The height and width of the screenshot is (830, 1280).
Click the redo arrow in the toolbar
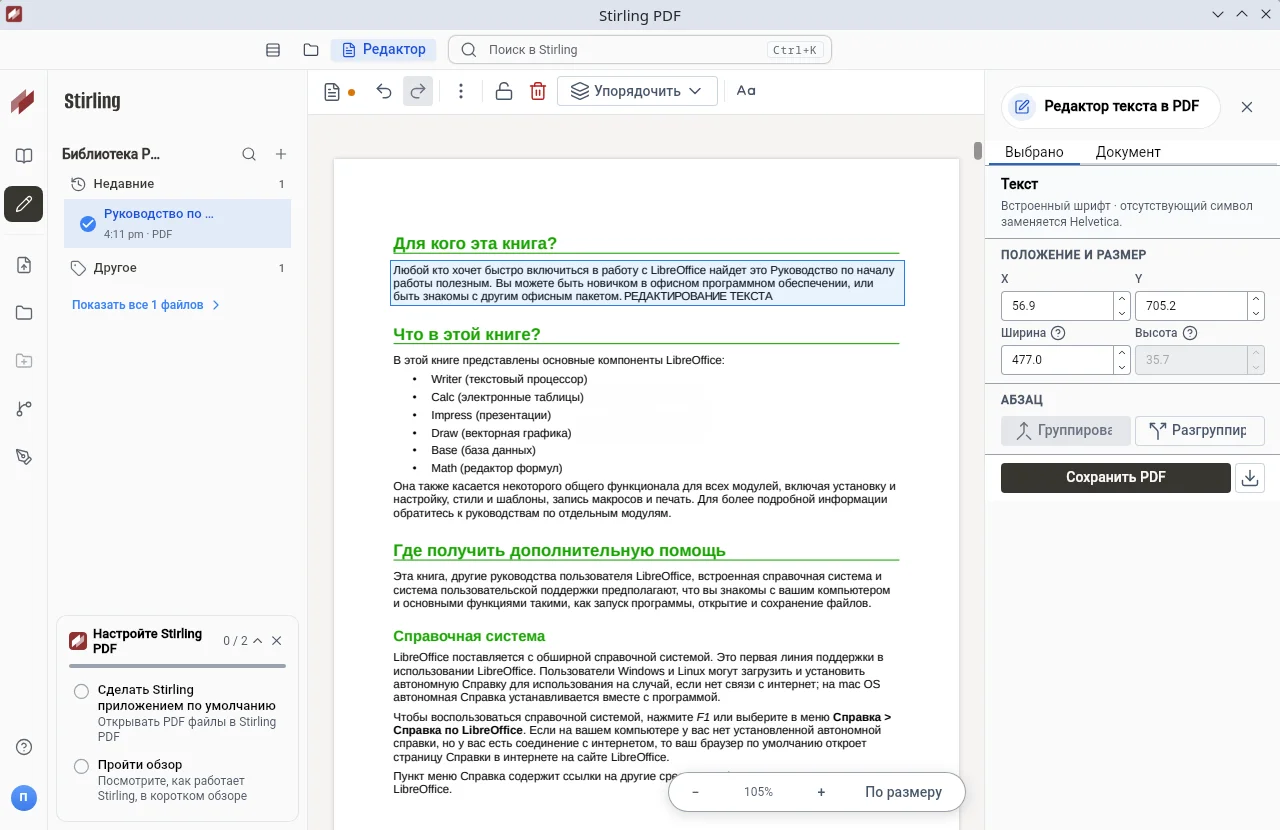click(418, 91)
